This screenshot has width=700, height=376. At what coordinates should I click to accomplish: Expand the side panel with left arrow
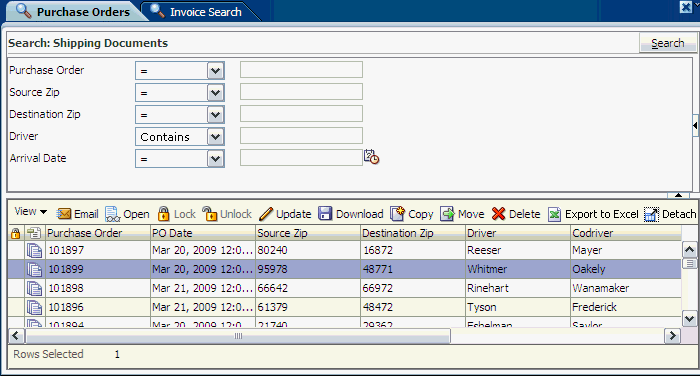tap(696, 125)
